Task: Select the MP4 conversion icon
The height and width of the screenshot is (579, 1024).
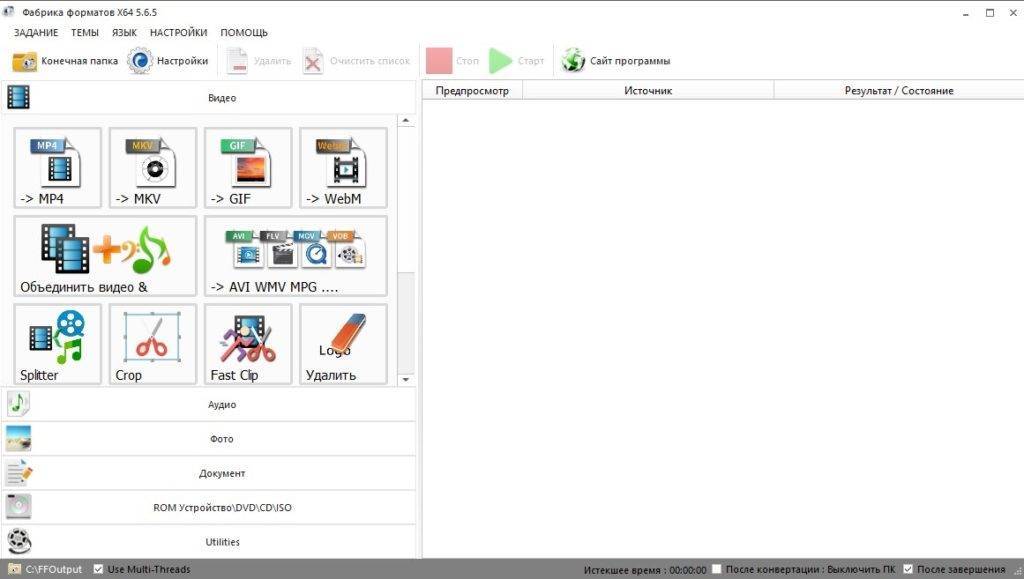Action: (57, 167)
